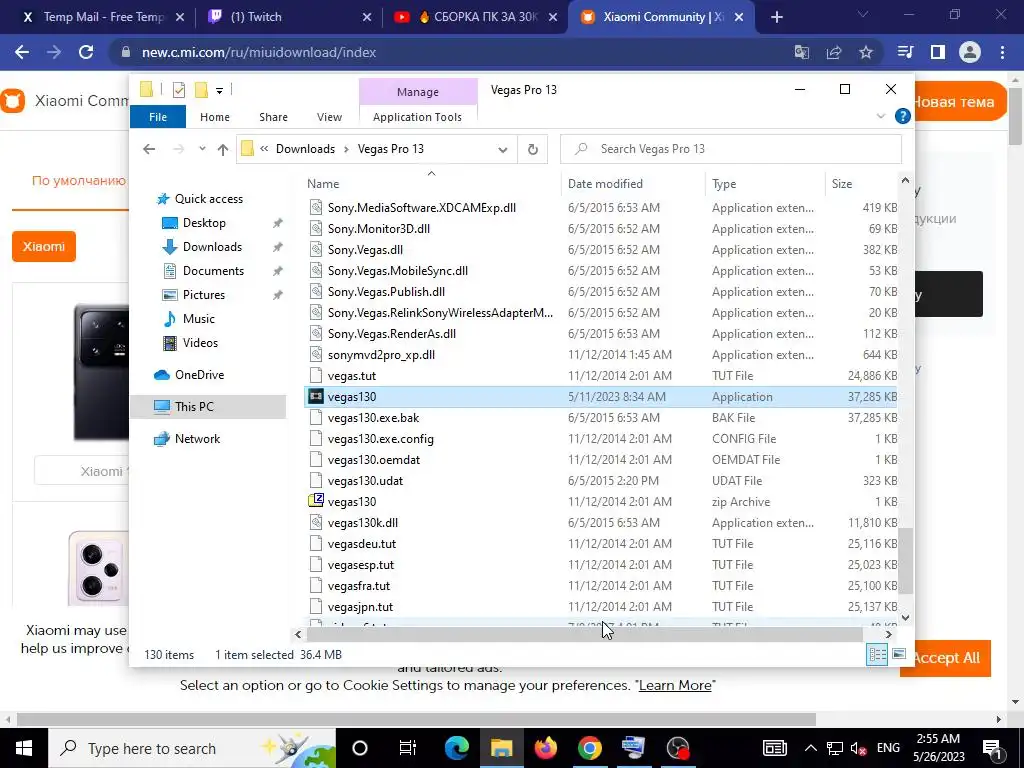Open the View ribbon tab

click(329, 117)
